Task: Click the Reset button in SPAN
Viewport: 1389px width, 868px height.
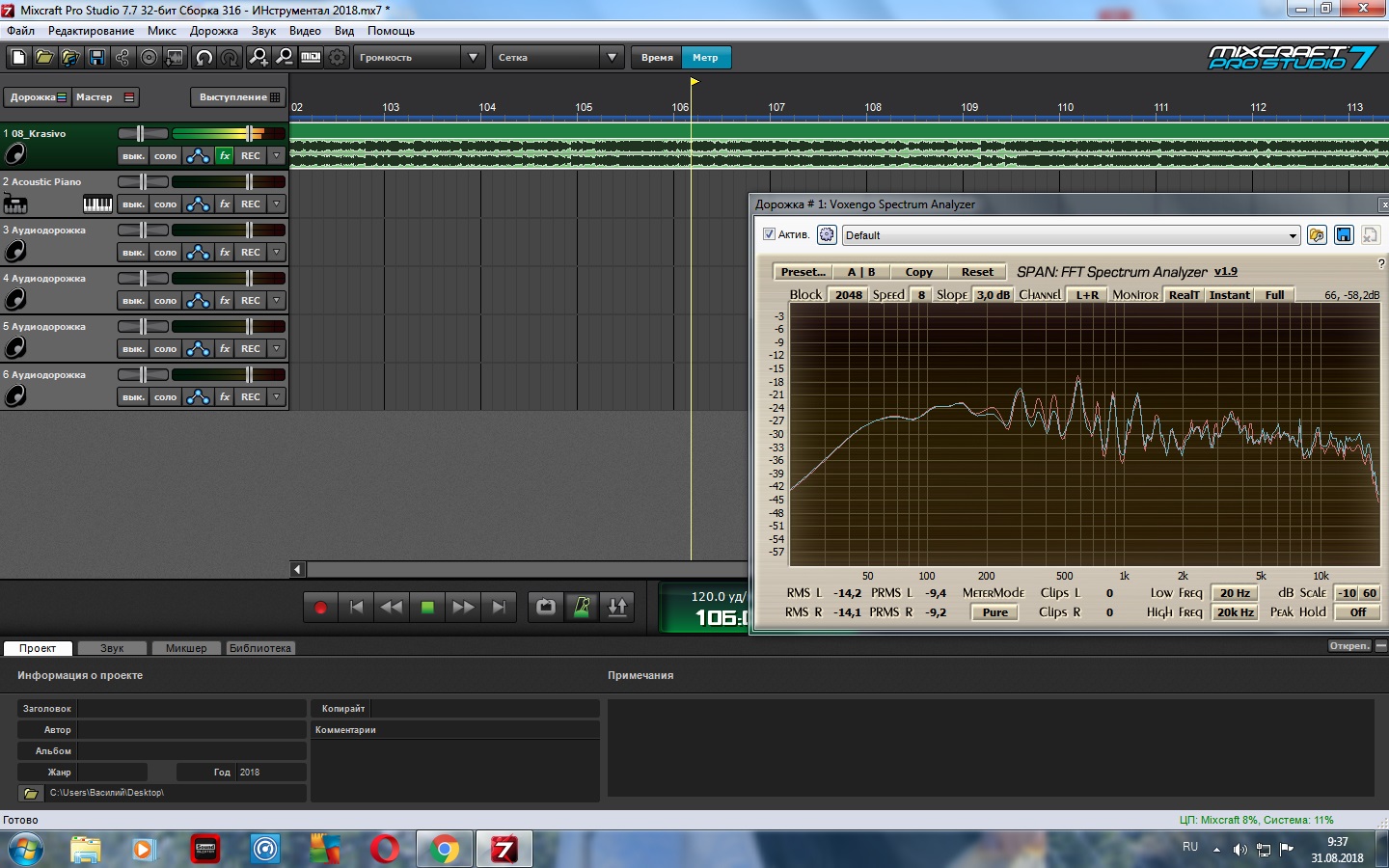Action: tap(976, 272)
